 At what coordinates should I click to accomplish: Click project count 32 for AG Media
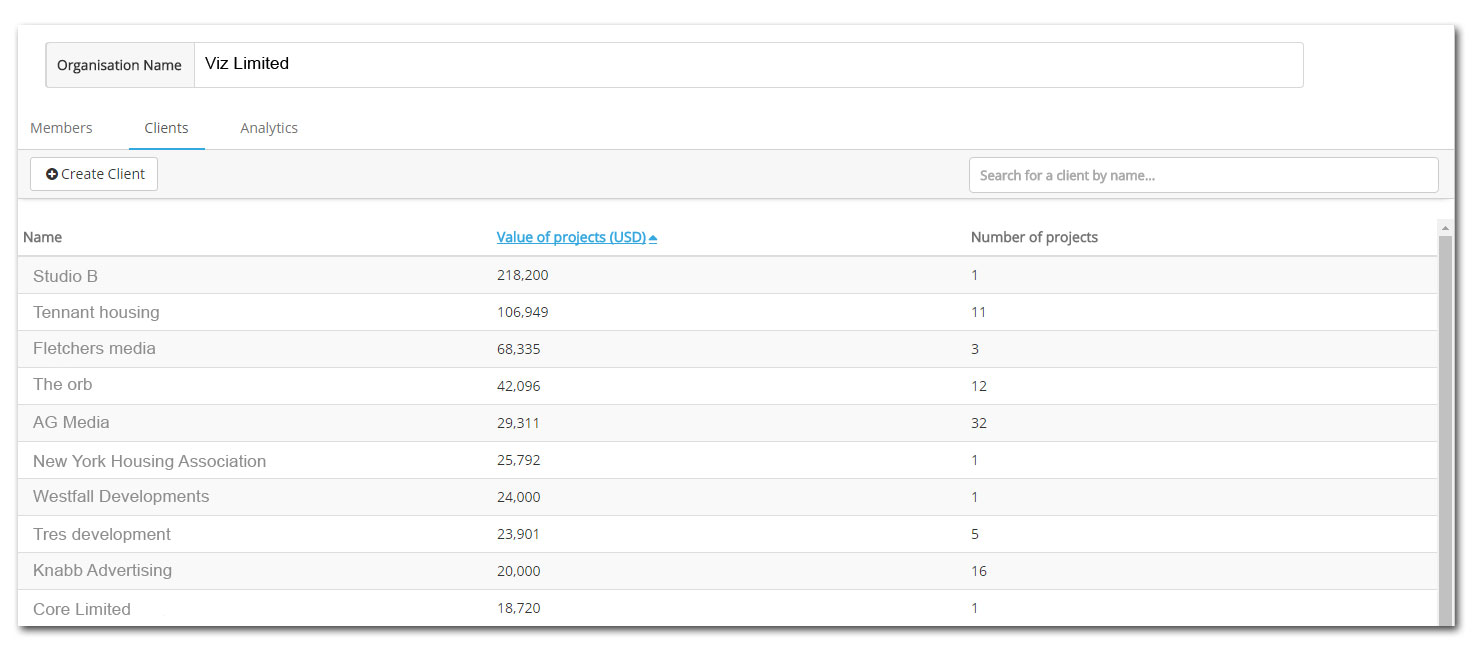point(978,423)
